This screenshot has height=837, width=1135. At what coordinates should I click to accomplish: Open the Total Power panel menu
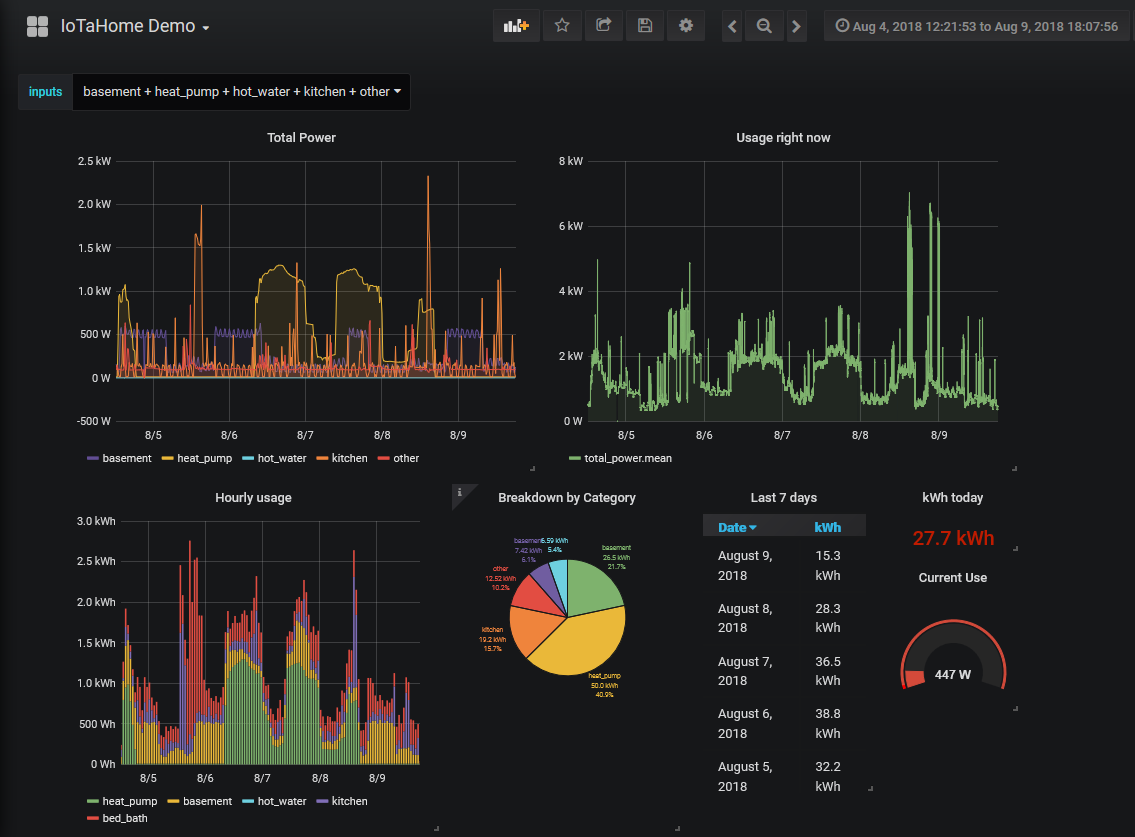301,137
